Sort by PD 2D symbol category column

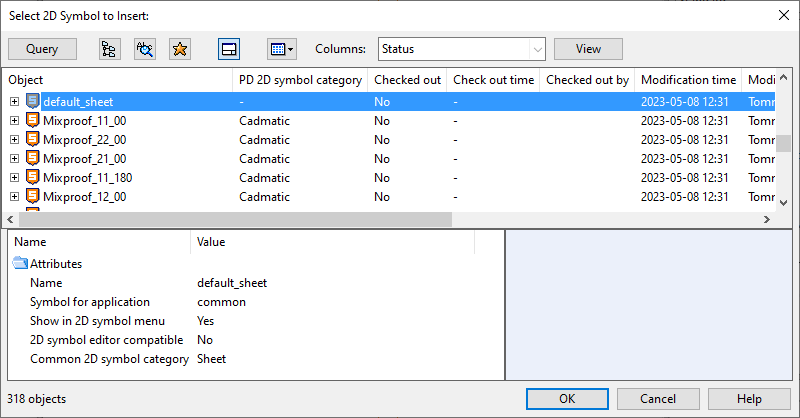300,80
